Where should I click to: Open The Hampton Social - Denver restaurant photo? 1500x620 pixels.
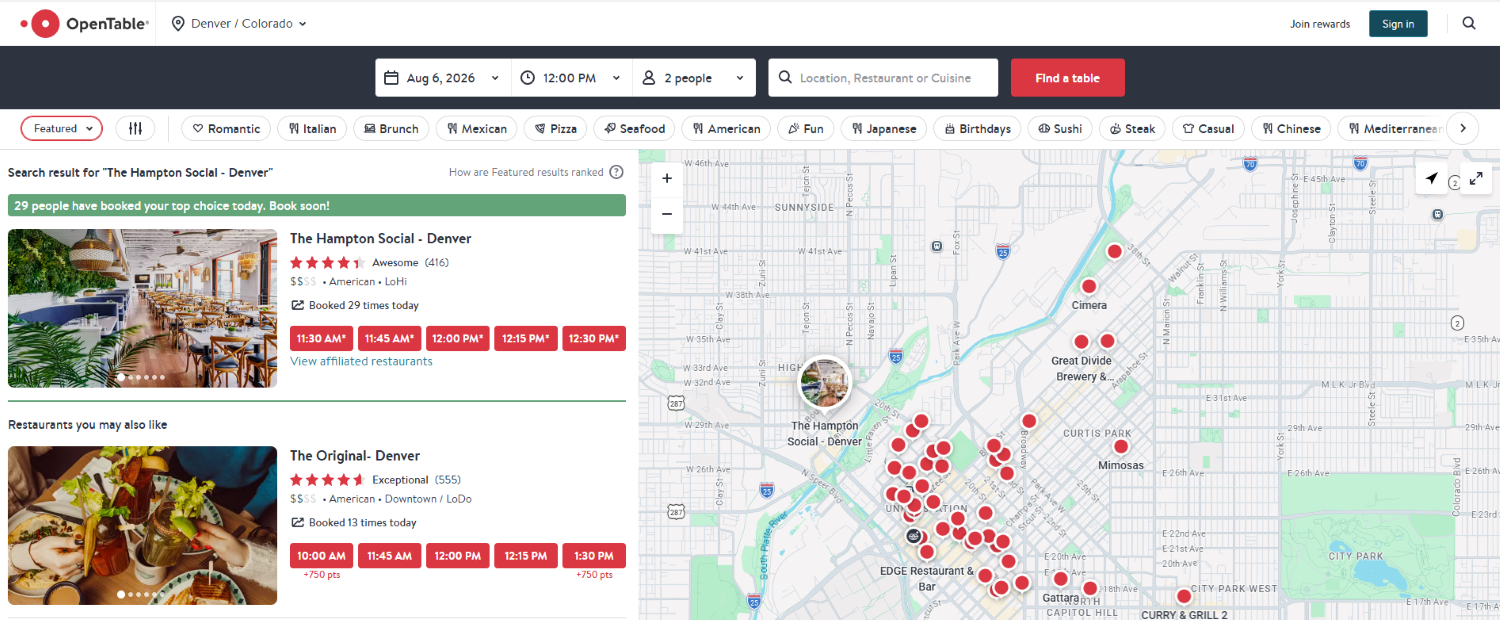142,308
